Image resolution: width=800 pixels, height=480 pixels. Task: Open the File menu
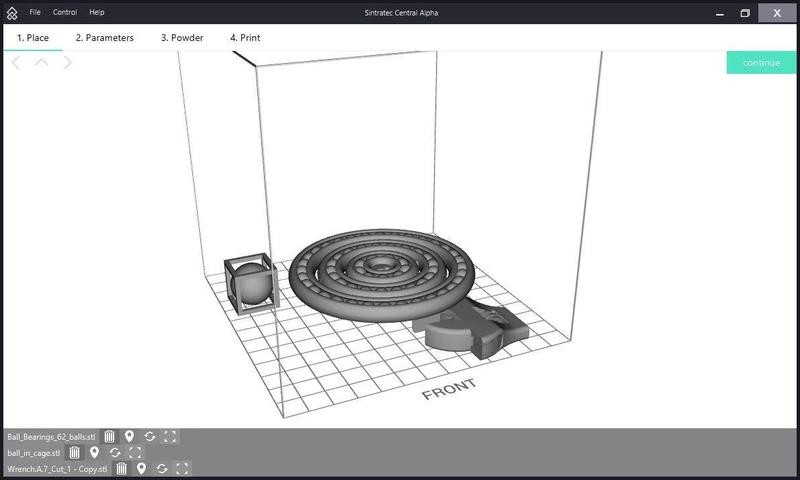pyautogui.click(x=35, y=12)
